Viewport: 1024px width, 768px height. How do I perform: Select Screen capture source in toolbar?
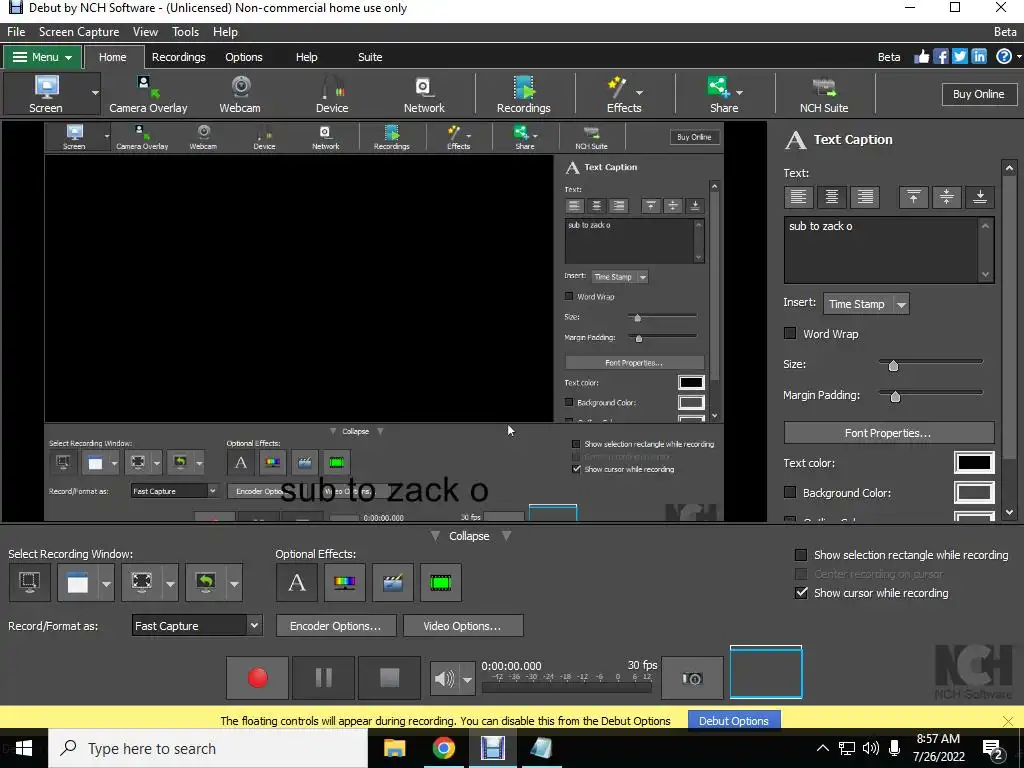point(46,94)
